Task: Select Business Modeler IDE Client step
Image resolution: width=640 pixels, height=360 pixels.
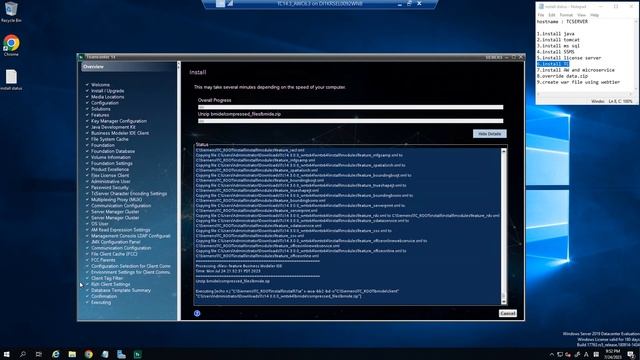Action: 120,133
